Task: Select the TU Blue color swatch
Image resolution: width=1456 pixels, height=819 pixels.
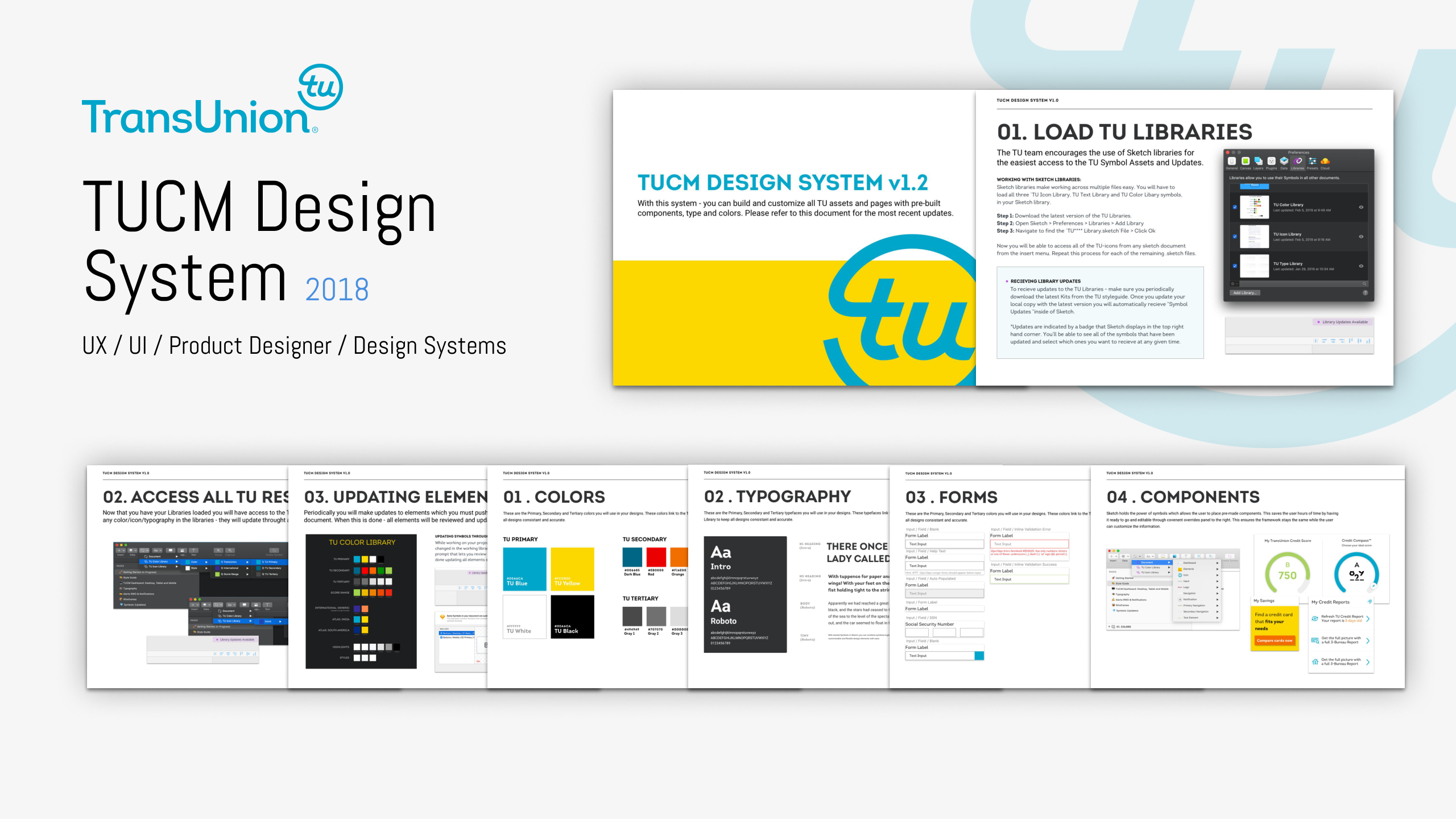Action: click(524, 569)
